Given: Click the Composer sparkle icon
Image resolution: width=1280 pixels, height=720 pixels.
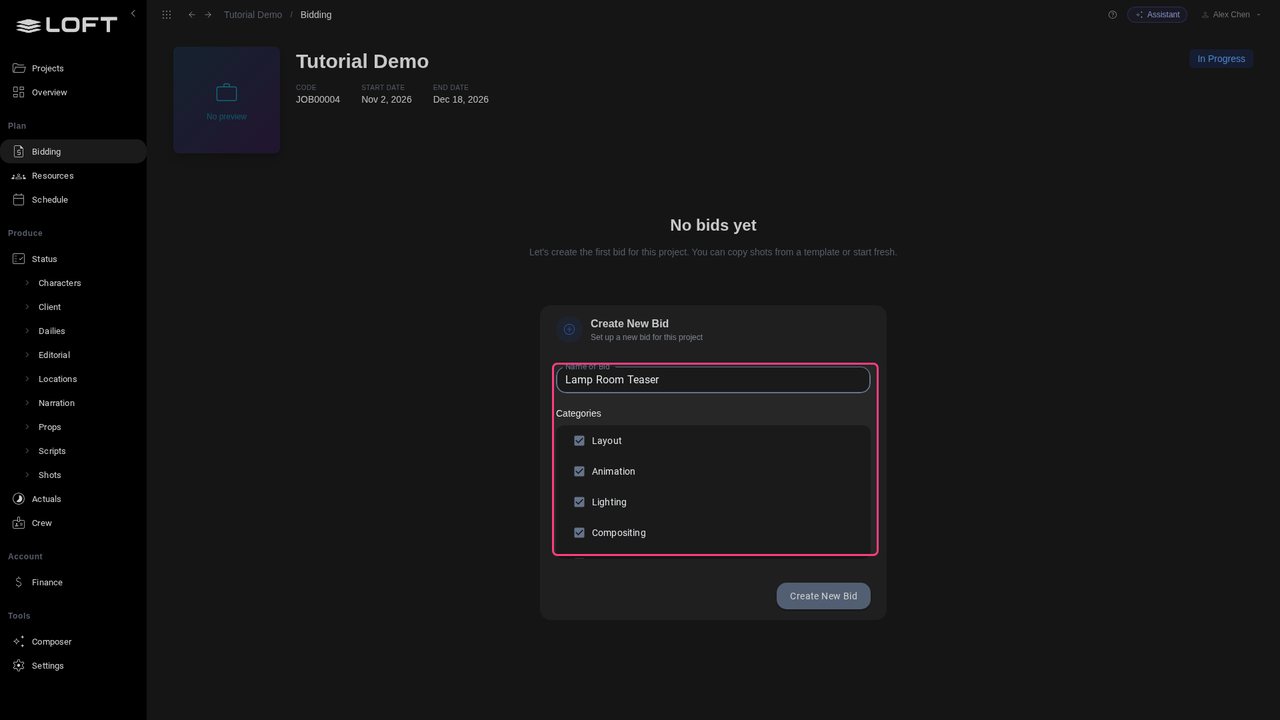Looking at the screenshot, I should [19, 642].
